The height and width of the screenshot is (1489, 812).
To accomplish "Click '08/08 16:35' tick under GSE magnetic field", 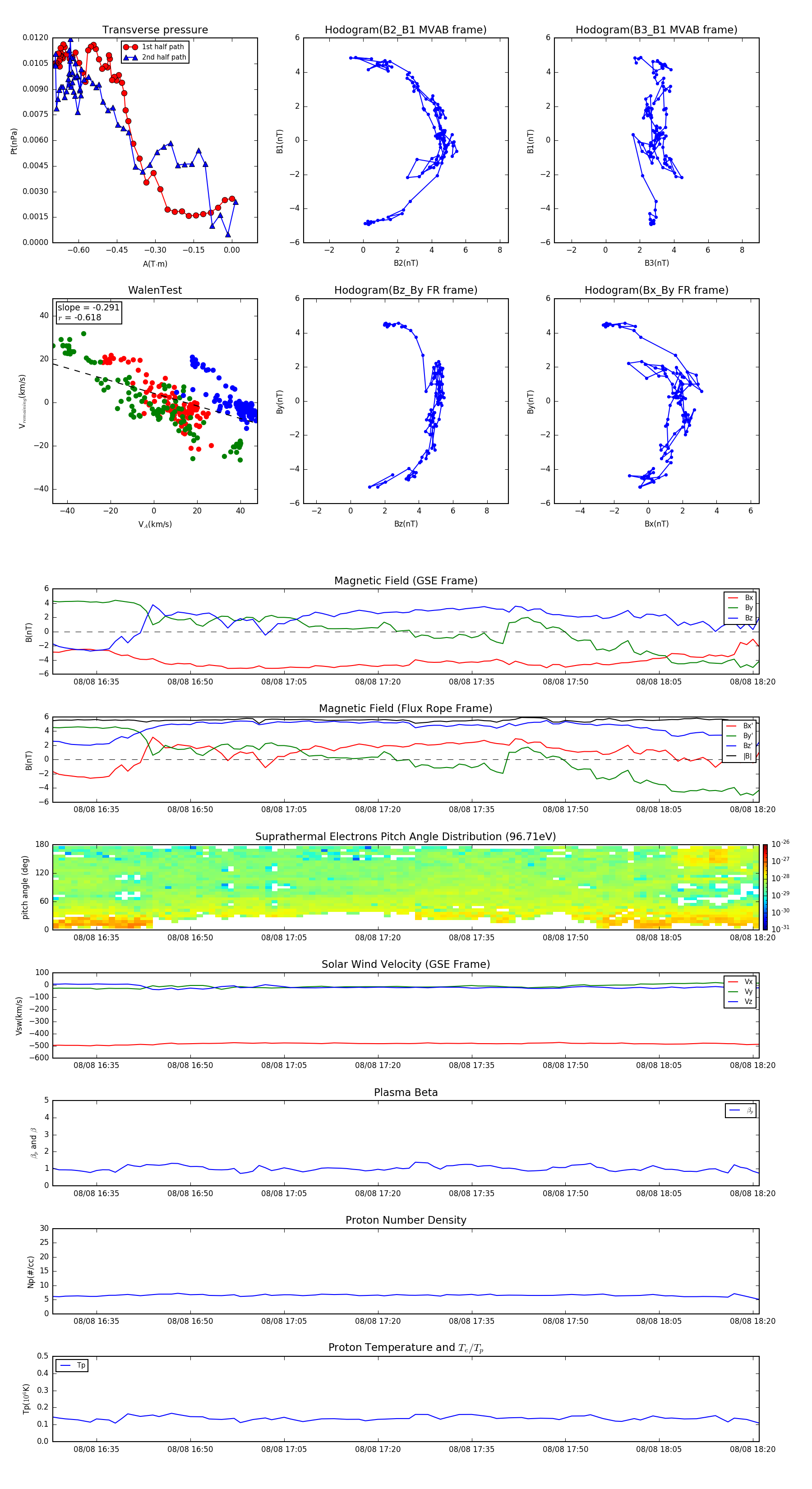I will tap(96, 682).
